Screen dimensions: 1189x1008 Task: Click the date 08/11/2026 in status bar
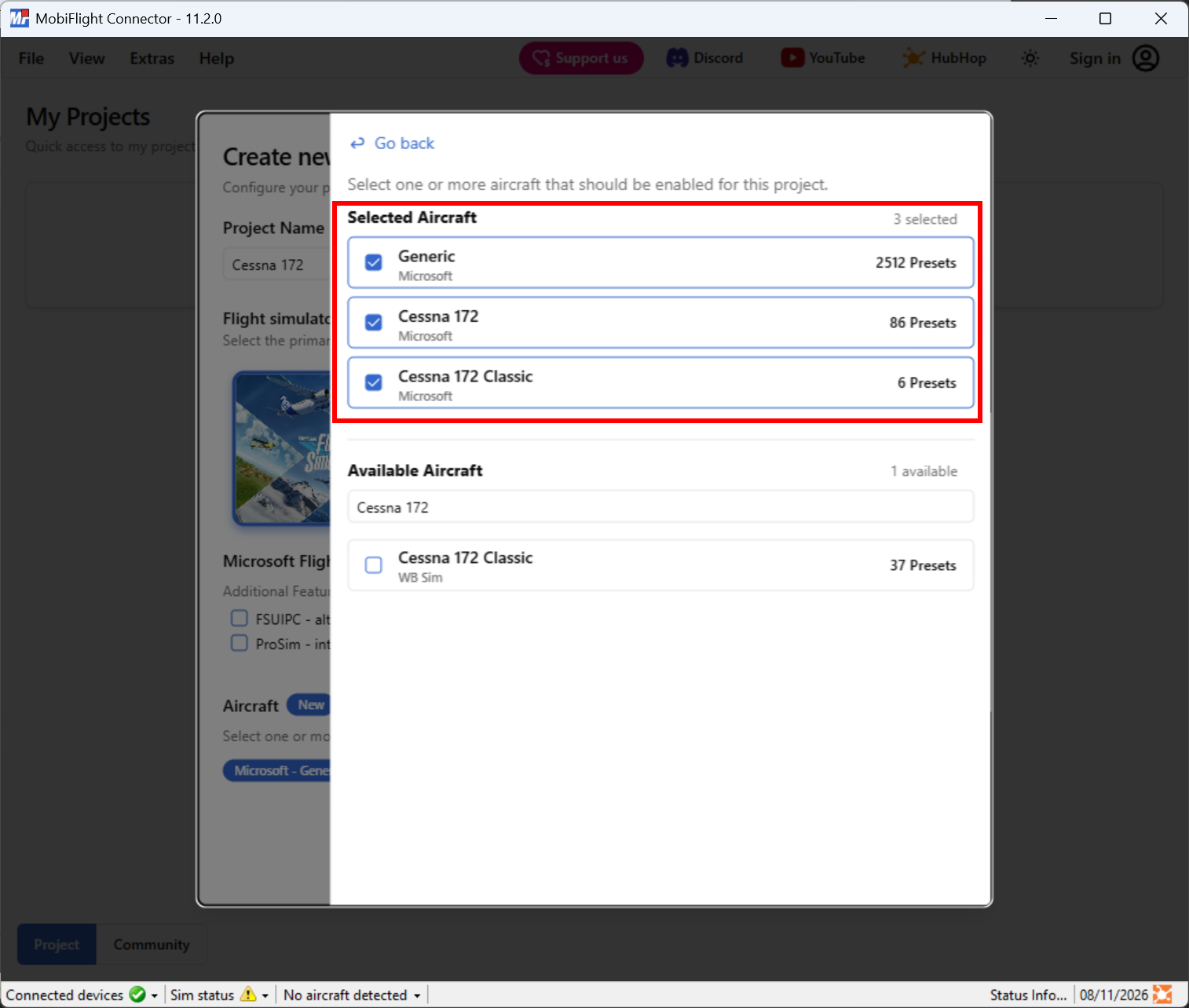click(1114, 995)
